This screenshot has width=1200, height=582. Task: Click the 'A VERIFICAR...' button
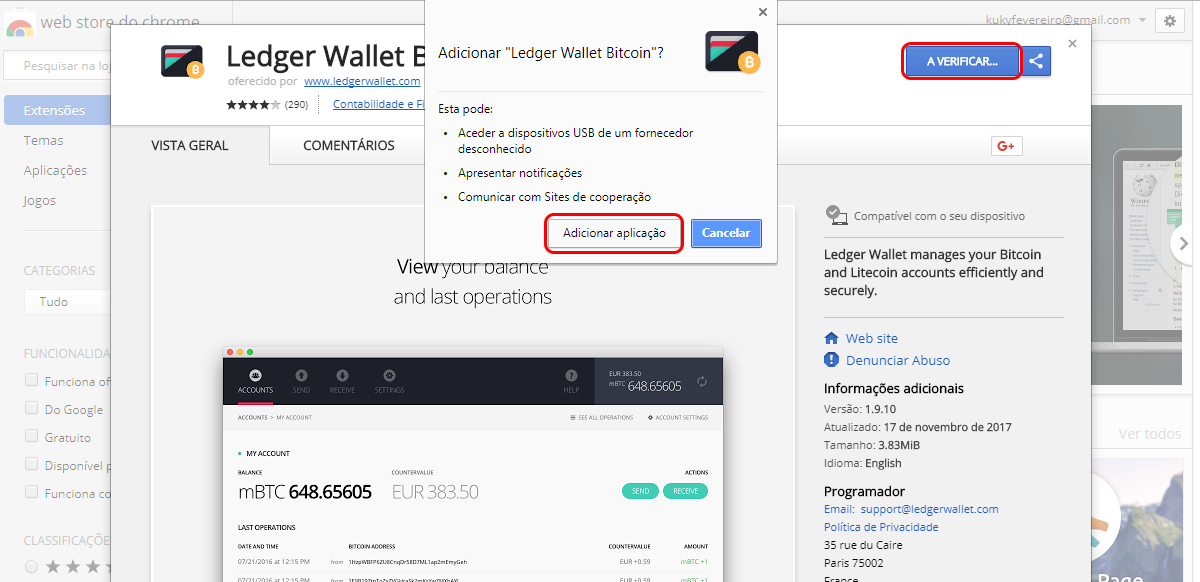point(962,61)
